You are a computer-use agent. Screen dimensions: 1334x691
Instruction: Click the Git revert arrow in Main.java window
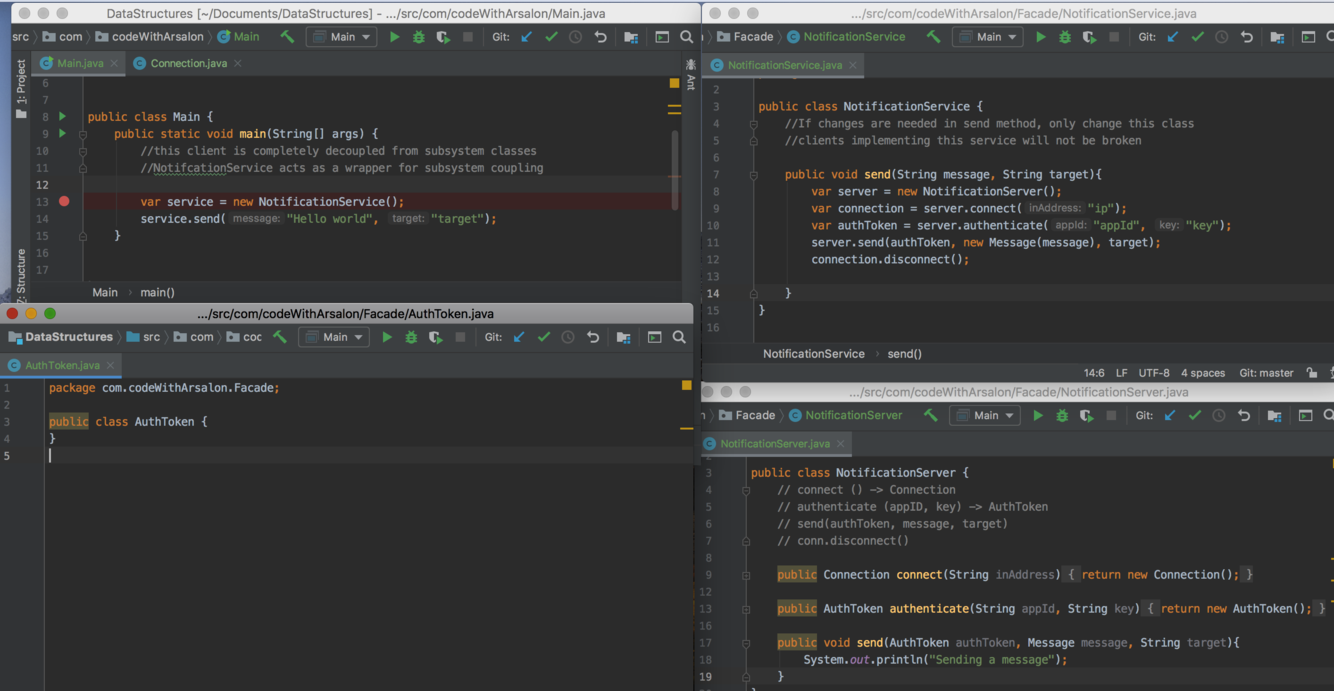coord(600,37)
